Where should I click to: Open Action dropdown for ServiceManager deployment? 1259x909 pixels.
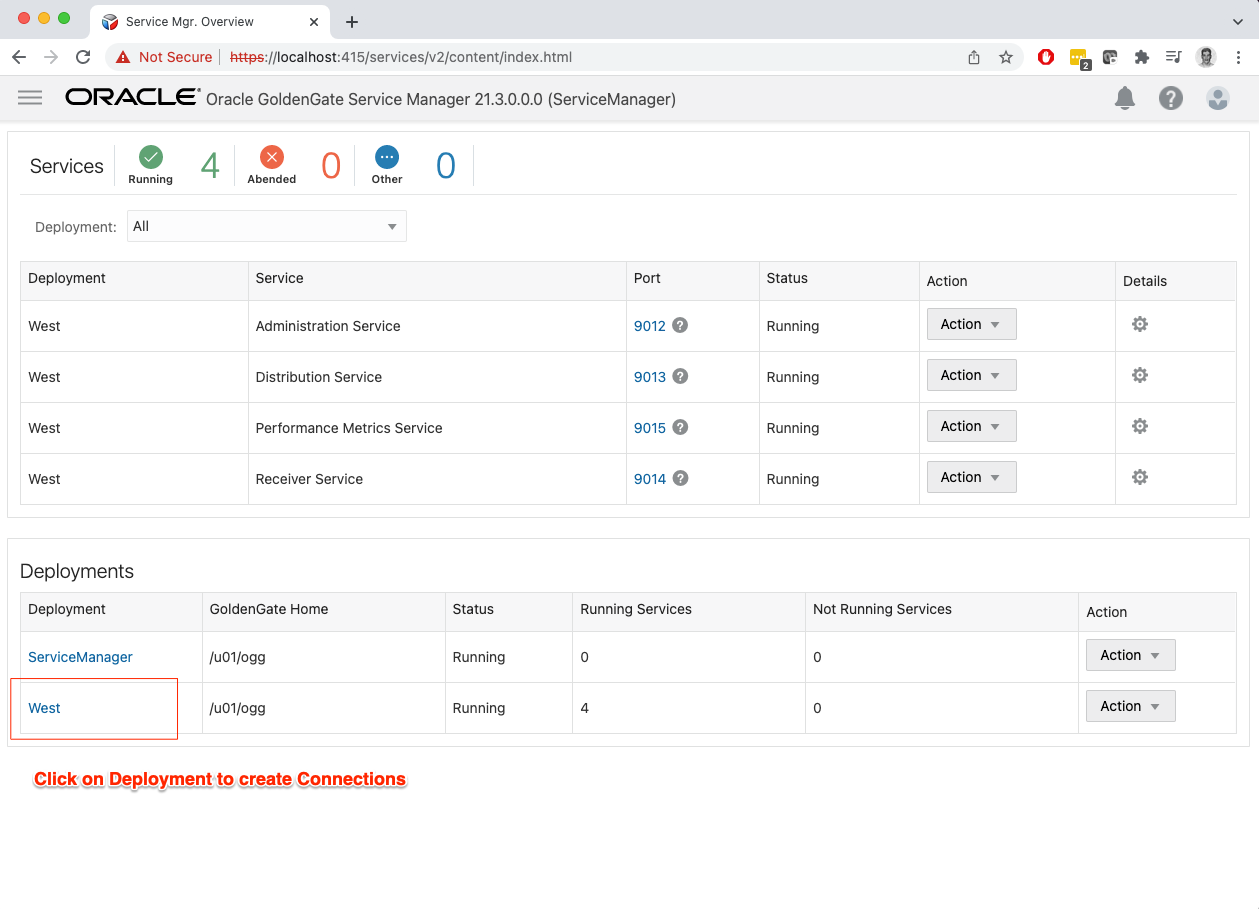(1130, 656)
